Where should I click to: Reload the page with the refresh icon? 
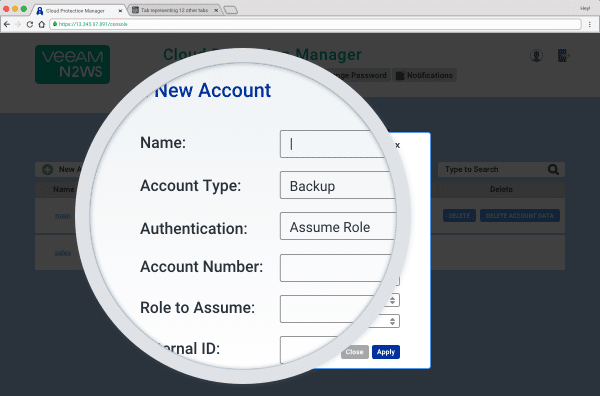pos(30,24)
